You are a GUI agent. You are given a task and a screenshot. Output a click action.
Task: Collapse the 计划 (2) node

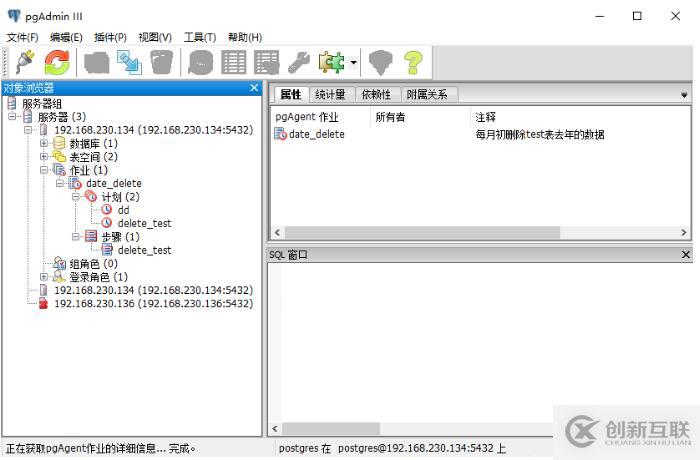click(x=75, y=197)
